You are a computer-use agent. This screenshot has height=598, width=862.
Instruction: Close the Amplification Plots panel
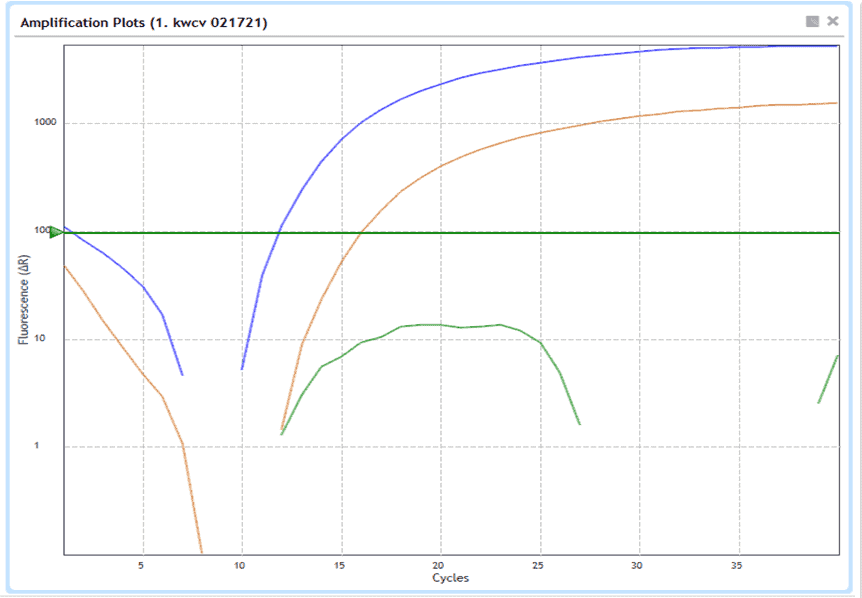(x=834, y=21)
